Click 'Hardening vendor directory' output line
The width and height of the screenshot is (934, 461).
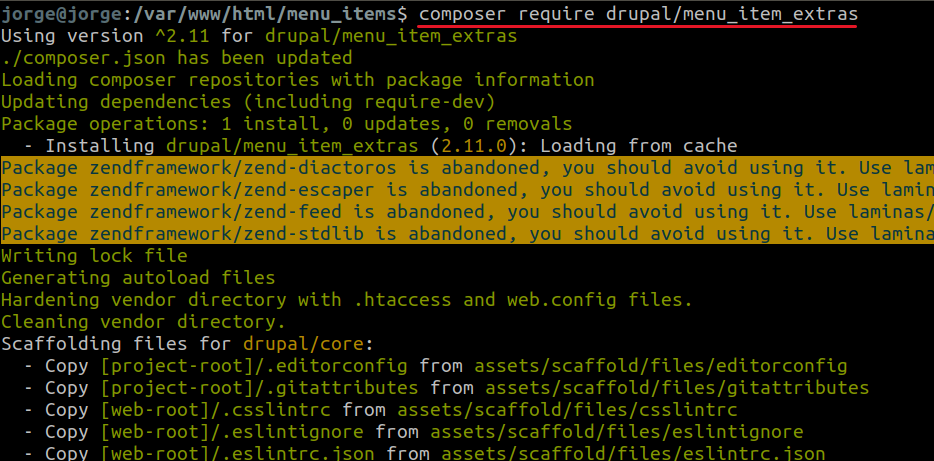pyautogui.click(x=347, y=300)
